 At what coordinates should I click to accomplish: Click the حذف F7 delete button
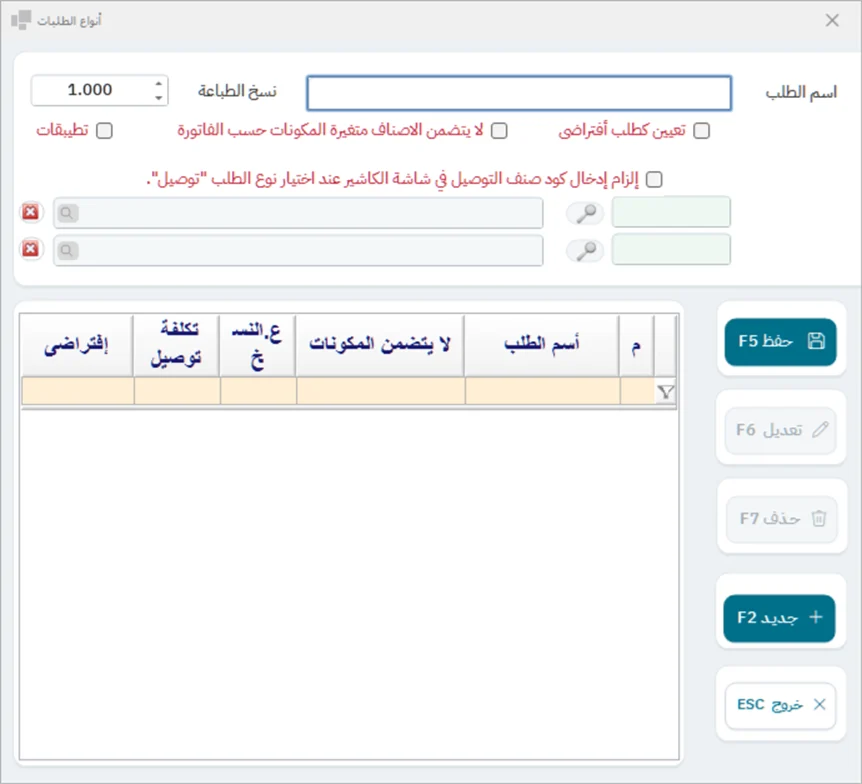(781, 519)
